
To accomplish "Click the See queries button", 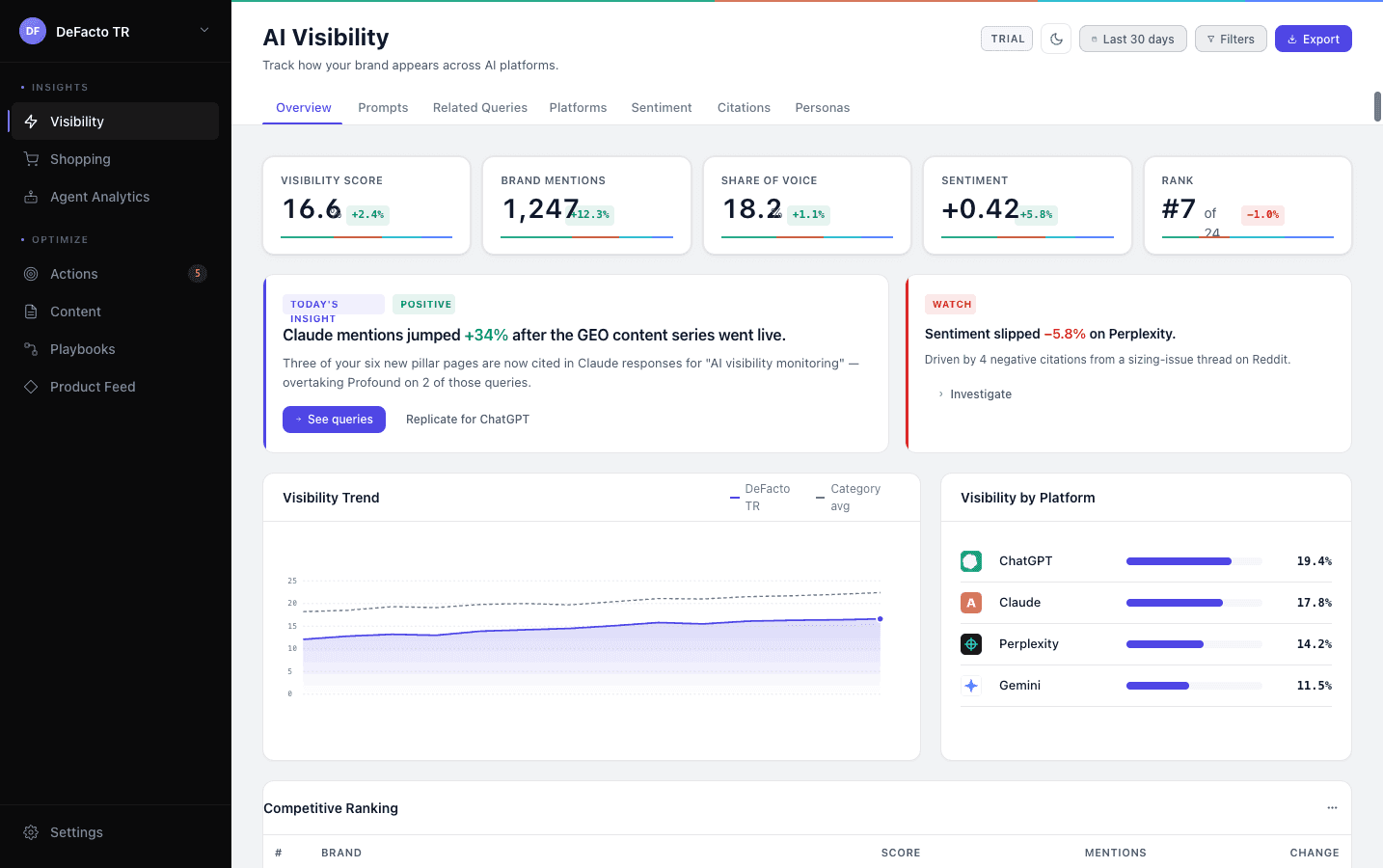I will pyautogui.click(x=334, y=419).
